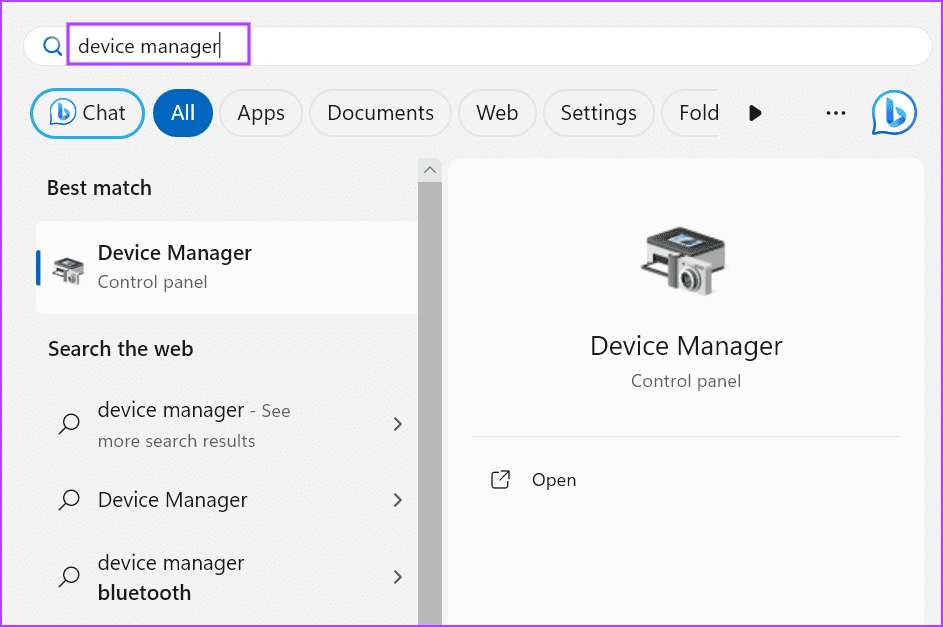The height and width of the screenshot is (627, 943).
Task: Select 'device manager bluetooth' web suggestion
Action: click(227, 577)
